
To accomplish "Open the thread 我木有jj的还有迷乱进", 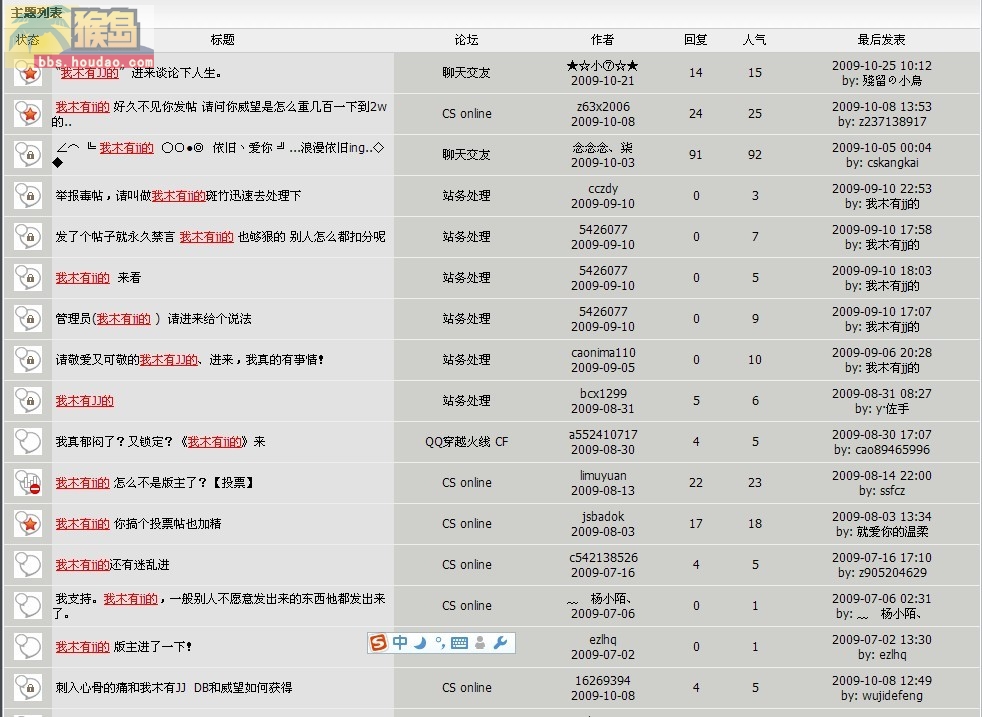I will (113, 565).
